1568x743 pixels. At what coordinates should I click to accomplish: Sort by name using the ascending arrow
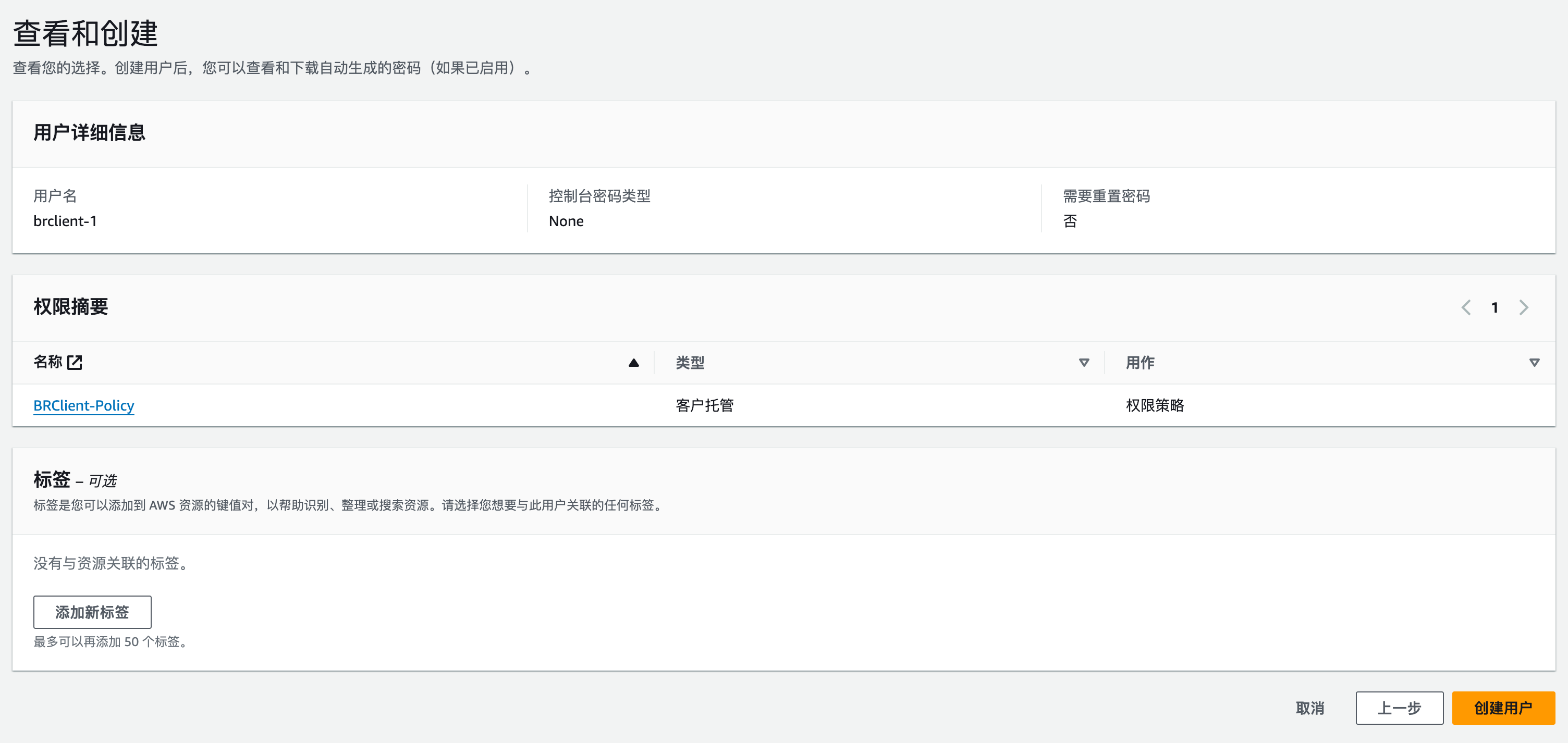(633, 363)
